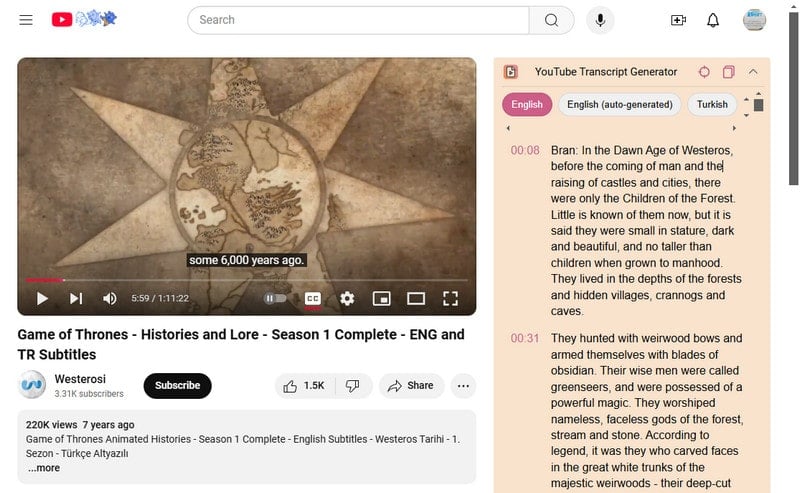
Task: Click transcript line "Bran: In the Dawn Age"
Action: coord(642,151)
